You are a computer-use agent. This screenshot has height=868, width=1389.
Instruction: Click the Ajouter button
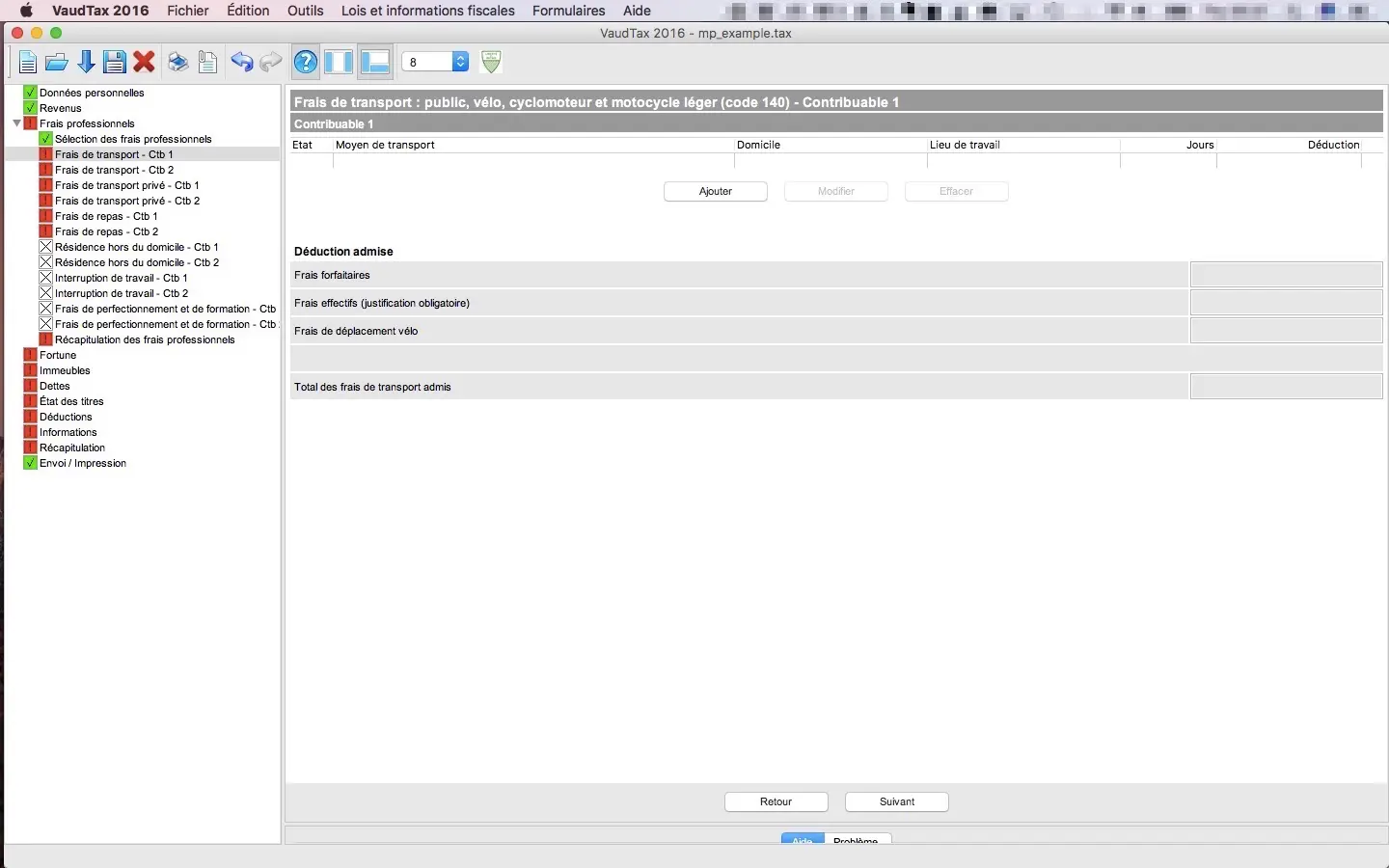pyautogui.click(x=716, y=191)
